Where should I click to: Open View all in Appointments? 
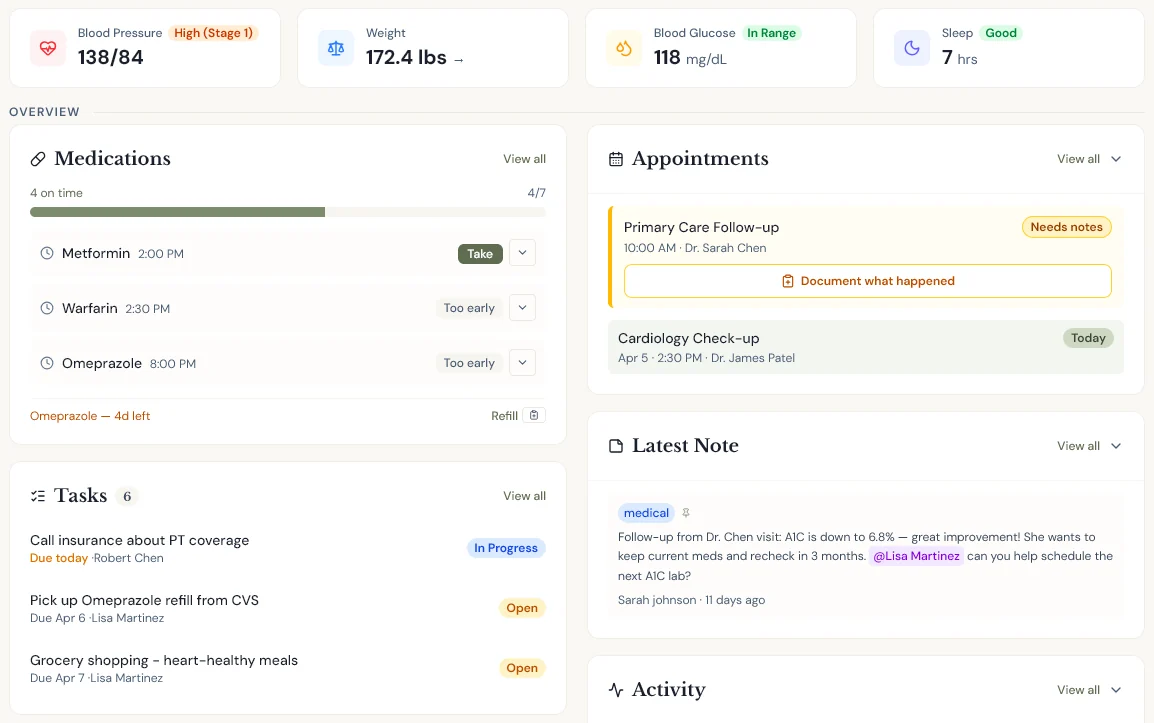(x=1078, y=159)
